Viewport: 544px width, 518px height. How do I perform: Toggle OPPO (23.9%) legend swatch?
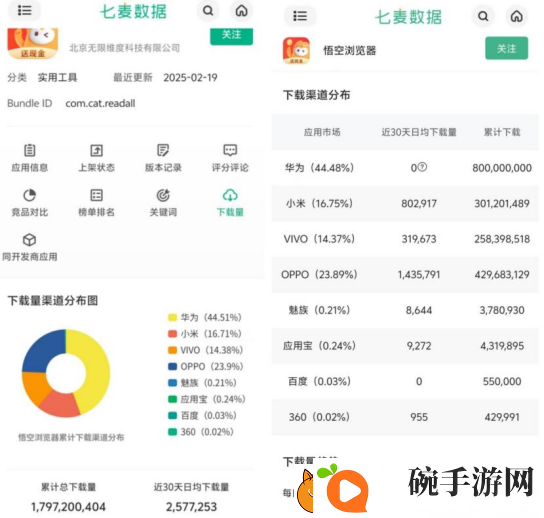[172, 366]
